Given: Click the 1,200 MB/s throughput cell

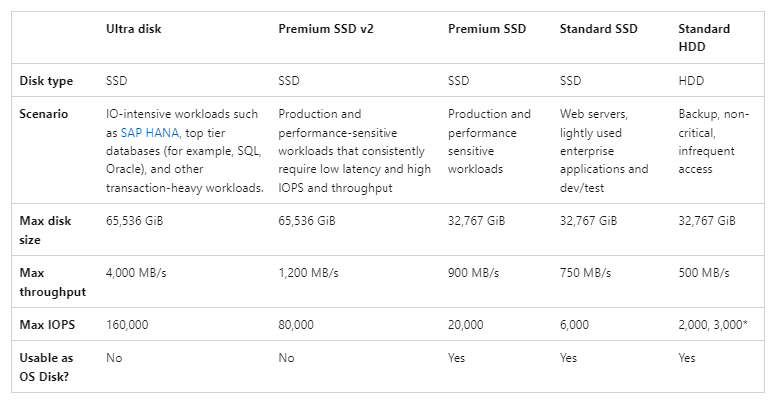Looking at the screenshot, I should click(x=308, y=272).
